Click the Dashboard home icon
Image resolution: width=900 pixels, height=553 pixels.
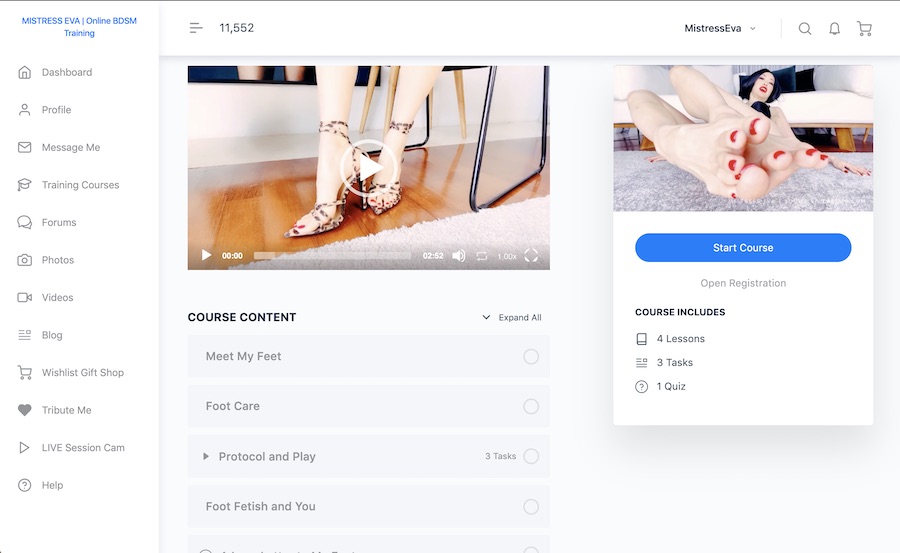click(x=24, y=72)
